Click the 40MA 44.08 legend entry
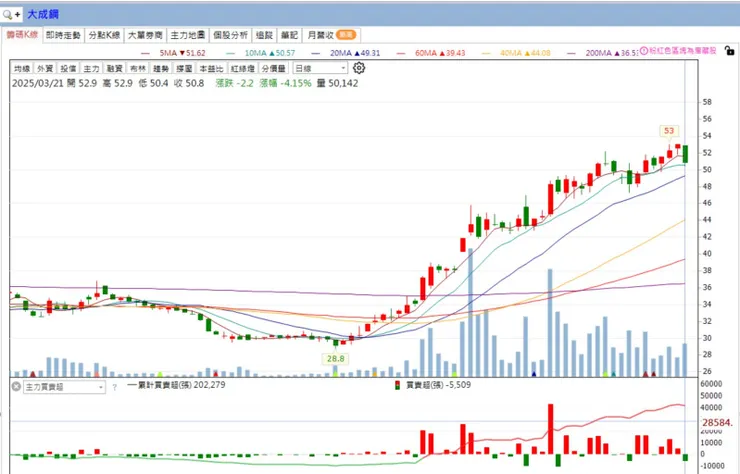Screen dimensions: 740x474 tap(516, 53)
